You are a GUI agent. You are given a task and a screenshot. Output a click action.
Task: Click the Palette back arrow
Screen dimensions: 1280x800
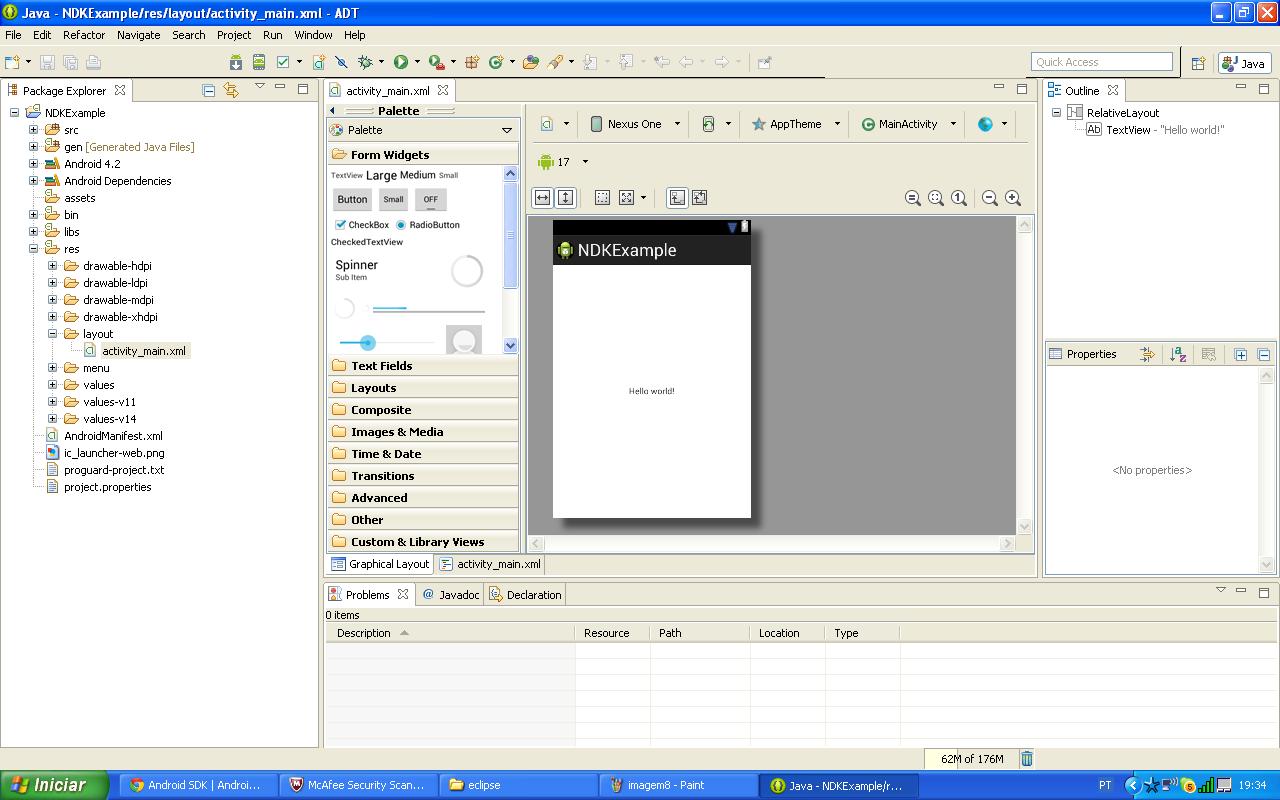(333, 110)
